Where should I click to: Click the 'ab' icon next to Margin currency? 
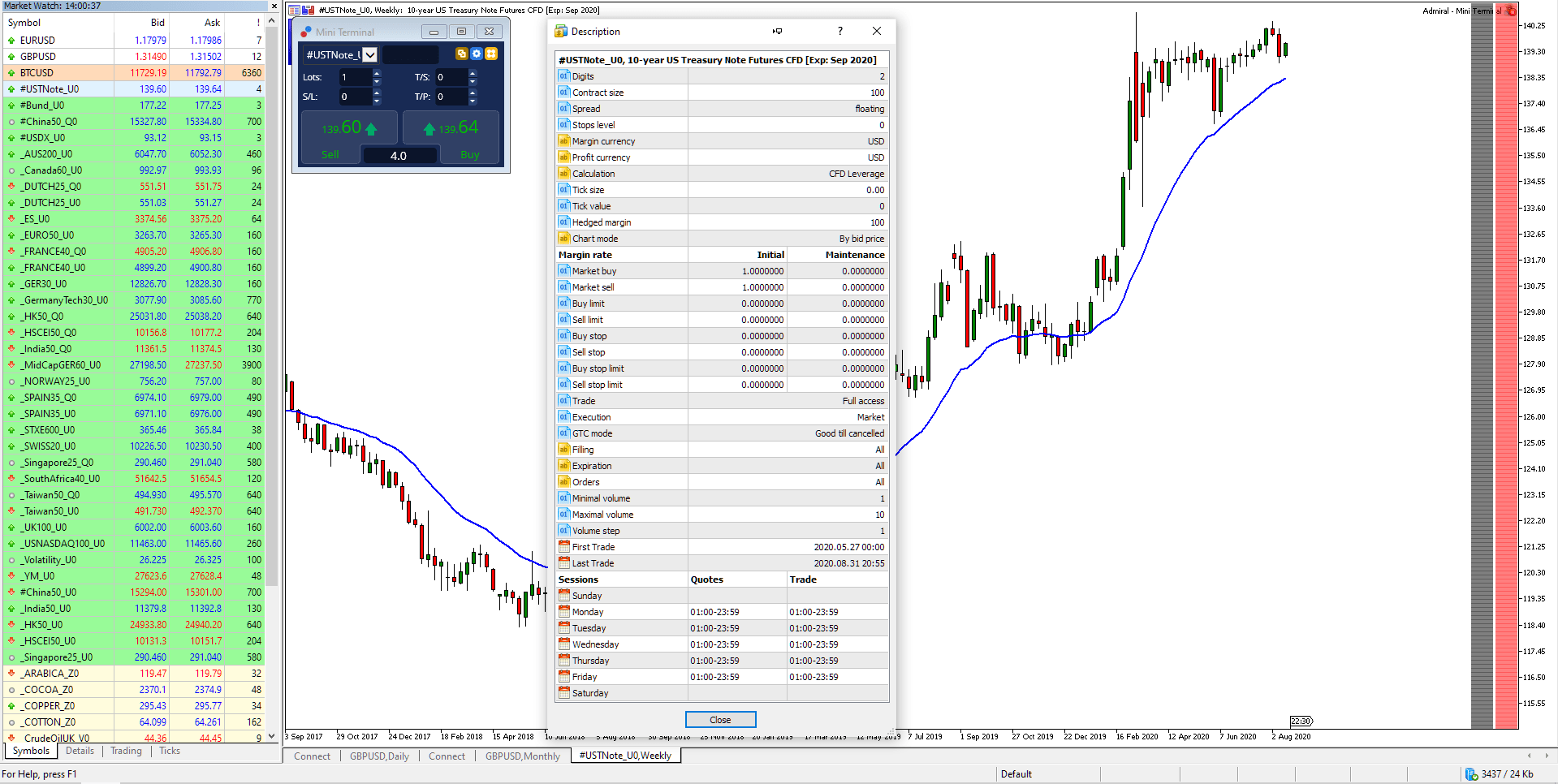[x=563, y=140]
